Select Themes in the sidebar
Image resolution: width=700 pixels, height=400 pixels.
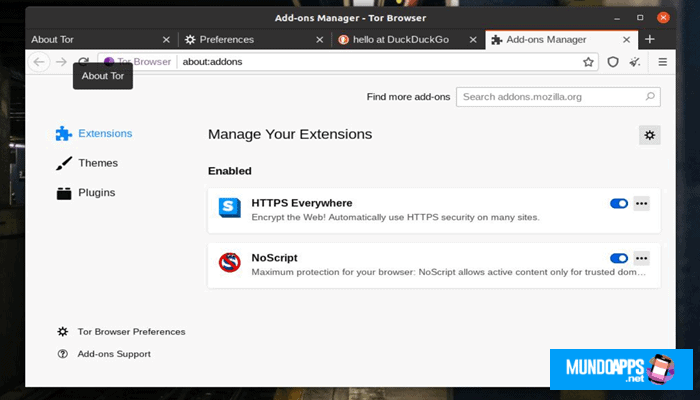pos(87,163)
